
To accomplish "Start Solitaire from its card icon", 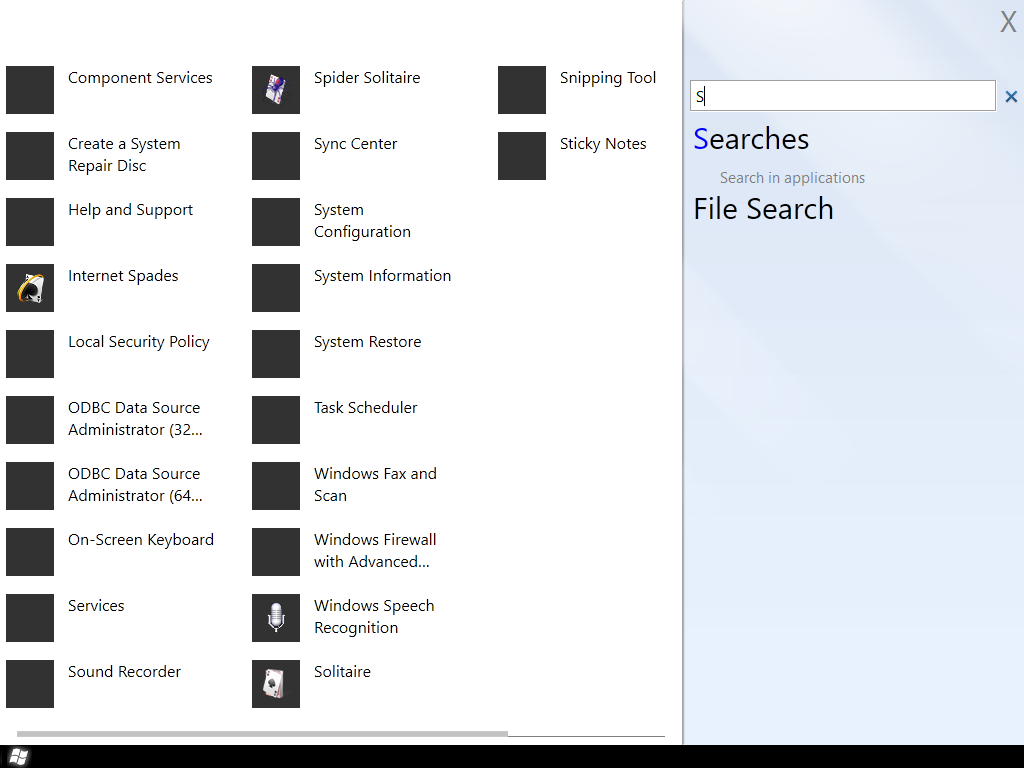I will point(276,684).
